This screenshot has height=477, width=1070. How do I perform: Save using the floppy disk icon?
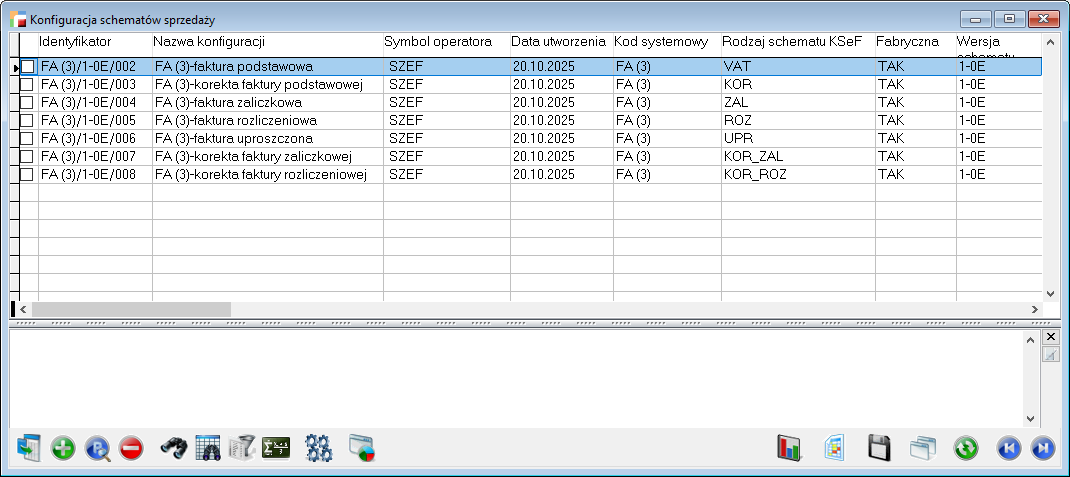pyautogui.click(x=879, y=448)
